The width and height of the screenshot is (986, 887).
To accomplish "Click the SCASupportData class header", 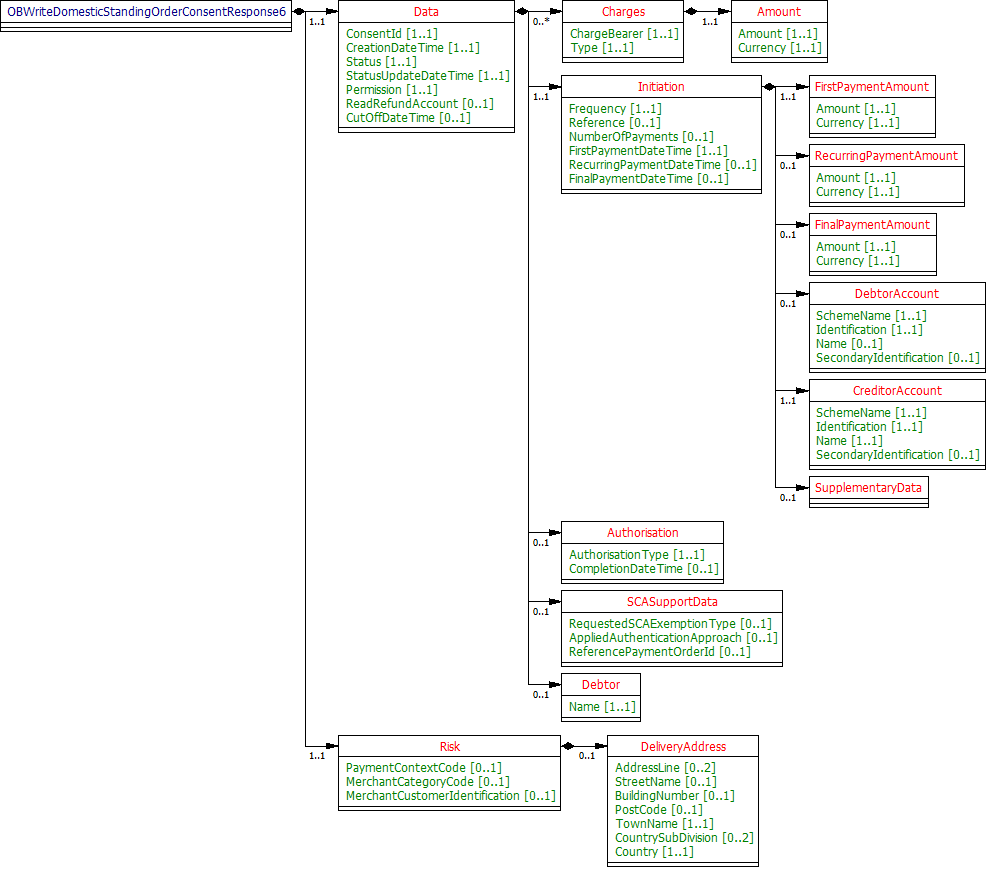I will [671, 602].
